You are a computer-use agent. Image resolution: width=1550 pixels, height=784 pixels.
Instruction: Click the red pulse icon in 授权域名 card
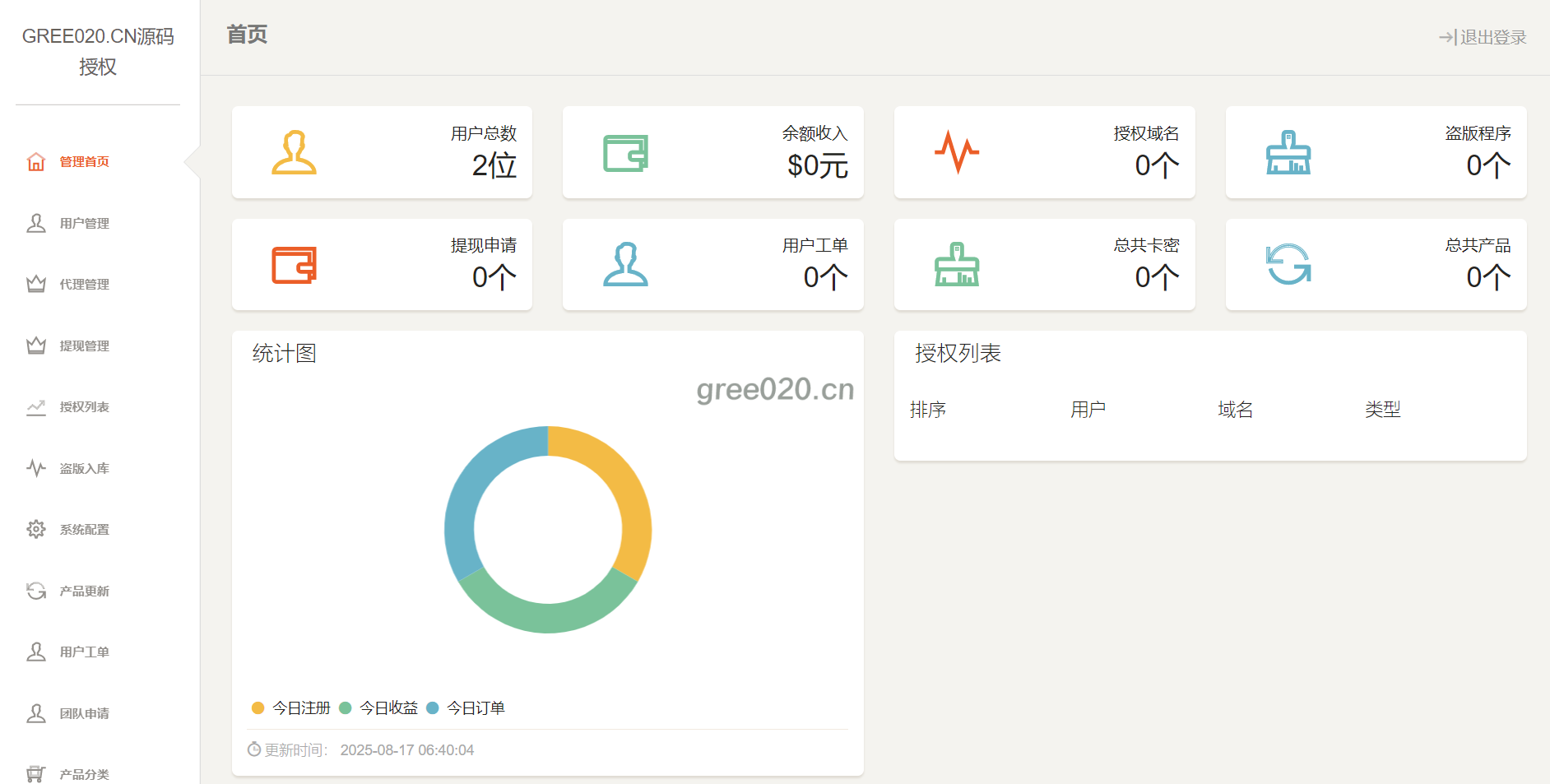[956, 152]
